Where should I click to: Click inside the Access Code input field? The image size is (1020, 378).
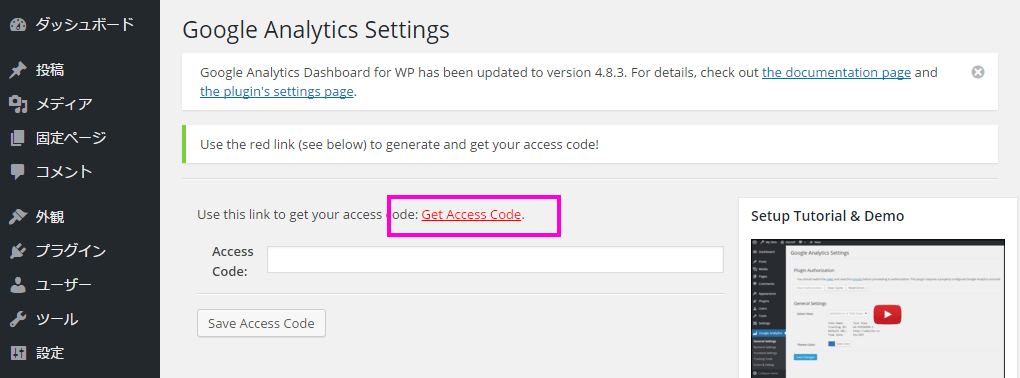click(x=495, y=260)
